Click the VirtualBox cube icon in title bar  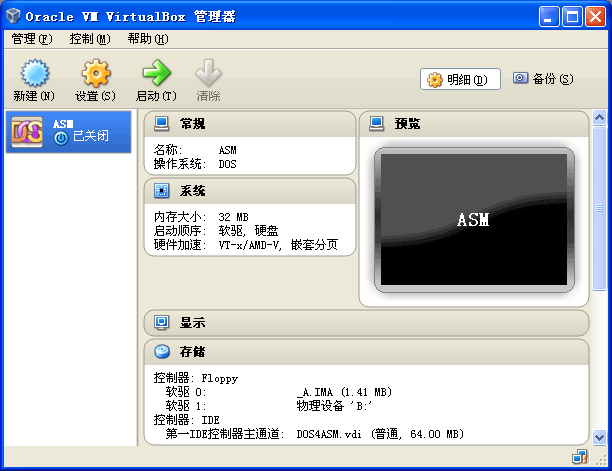click(x=14, y=16)
